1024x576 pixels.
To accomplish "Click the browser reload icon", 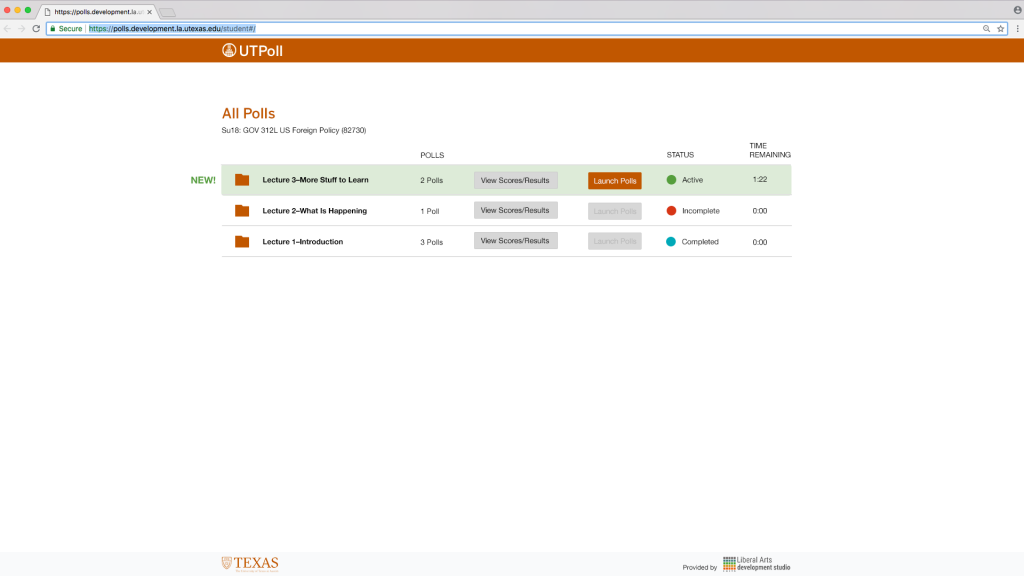I will (36, 29).
